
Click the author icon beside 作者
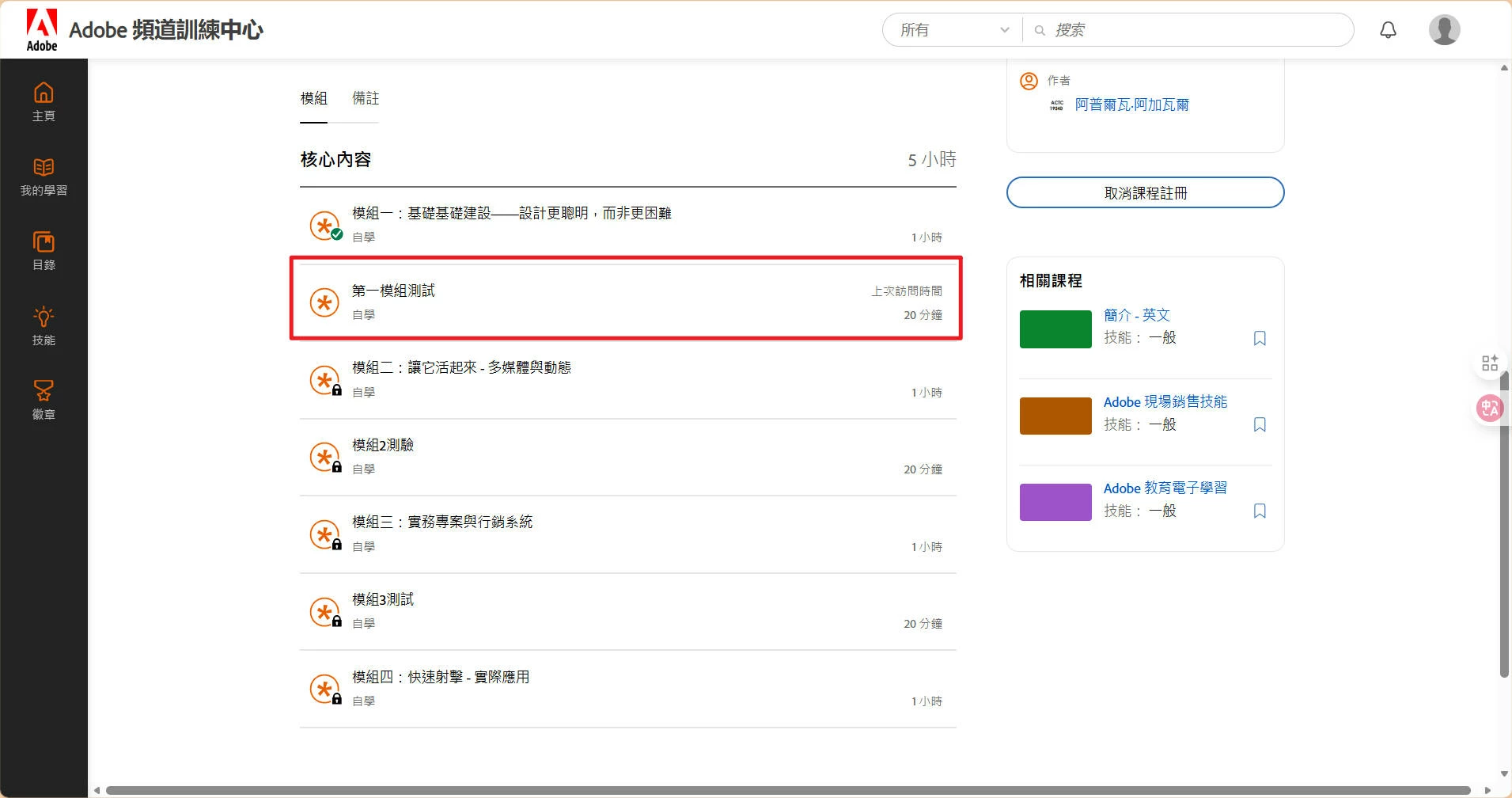pos(1029,81)
